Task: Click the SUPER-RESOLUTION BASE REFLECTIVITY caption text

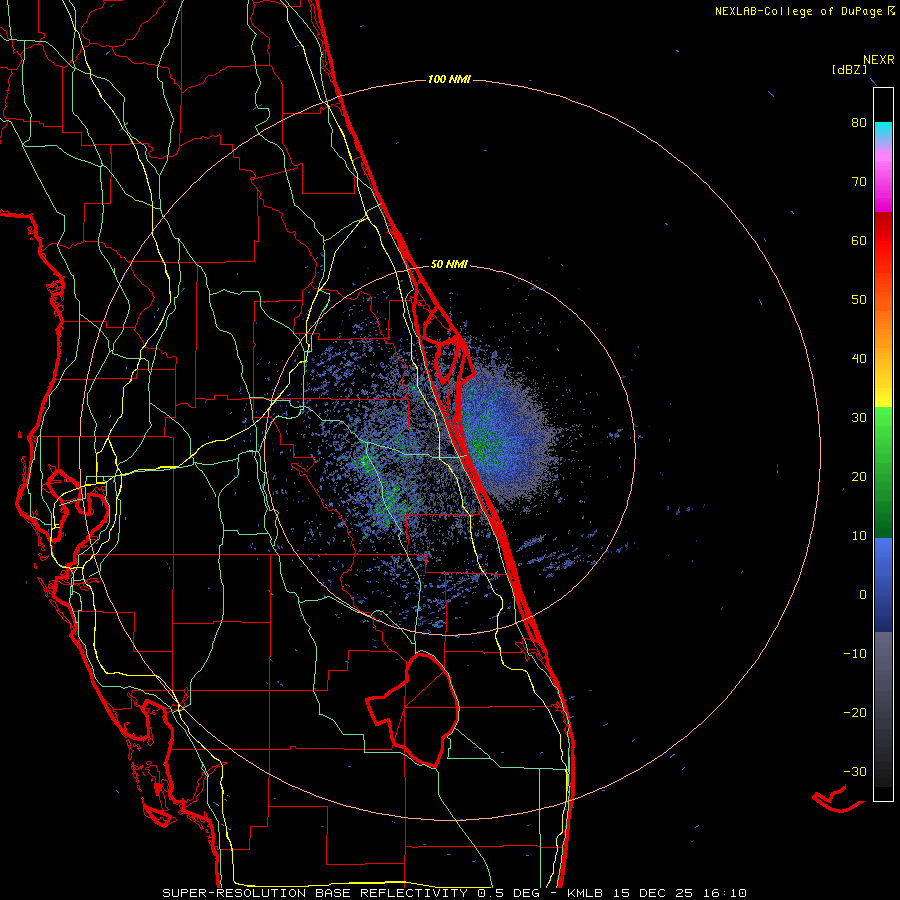Action: [315, 893]
